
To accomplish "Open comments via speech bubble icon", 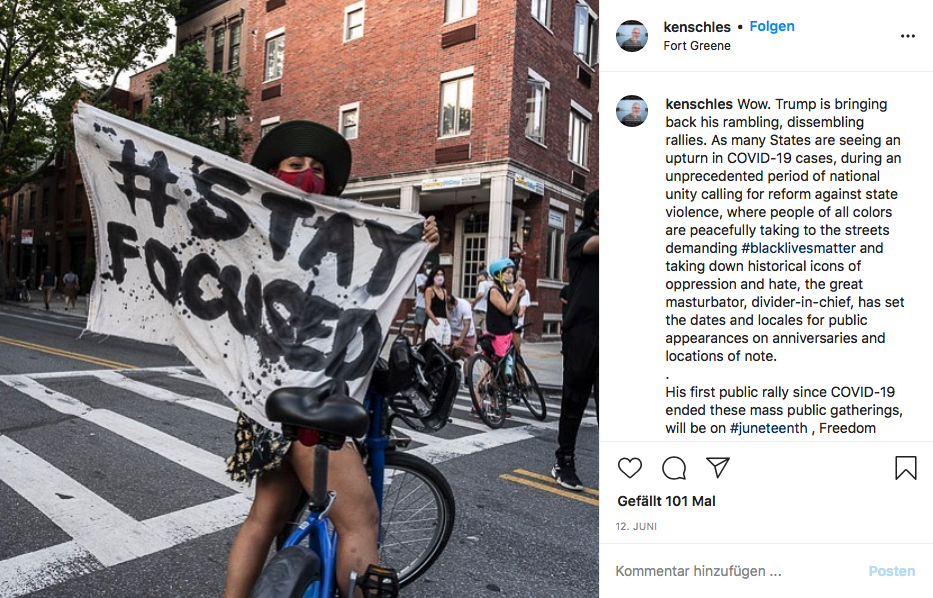I will pyautogui.click(x=674, y=468).
